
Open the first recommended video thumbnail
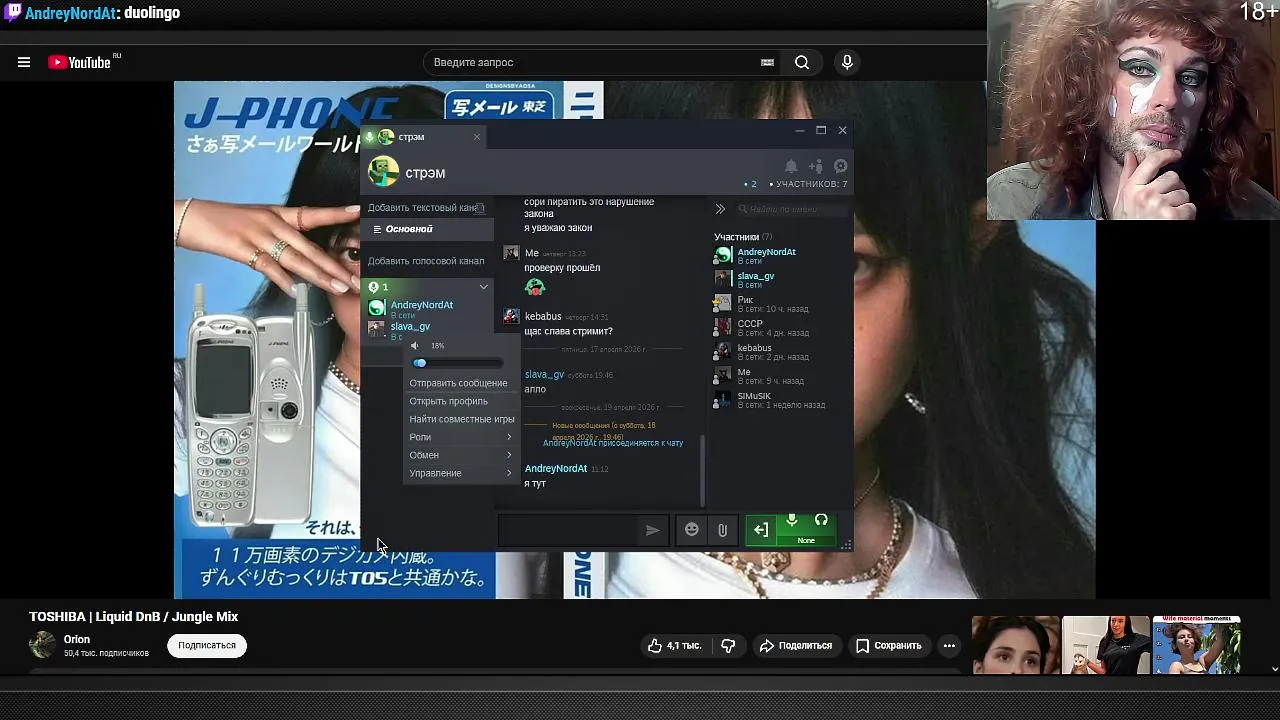coord(1016,646)
